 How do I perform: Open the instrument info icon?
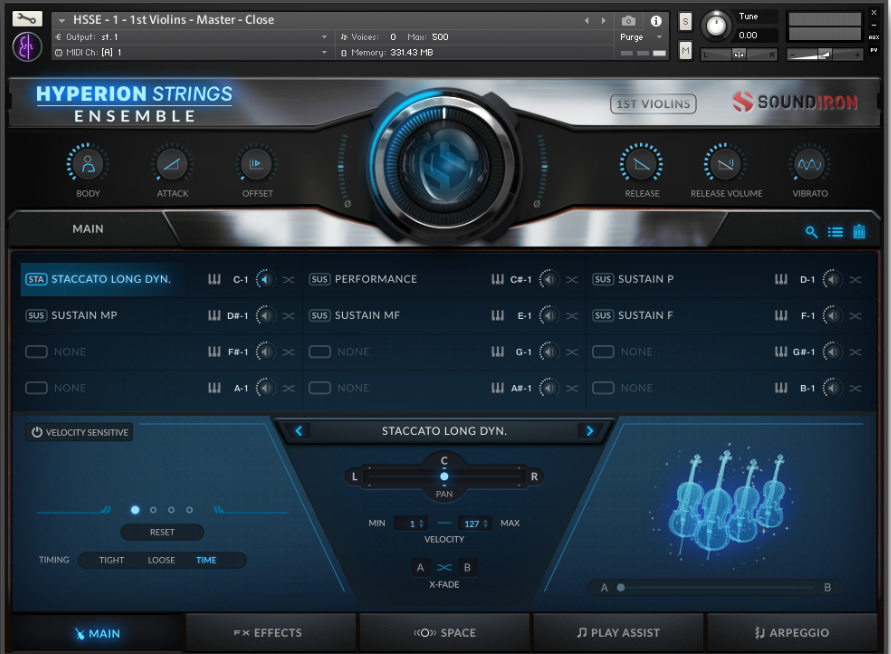(656, 20)
